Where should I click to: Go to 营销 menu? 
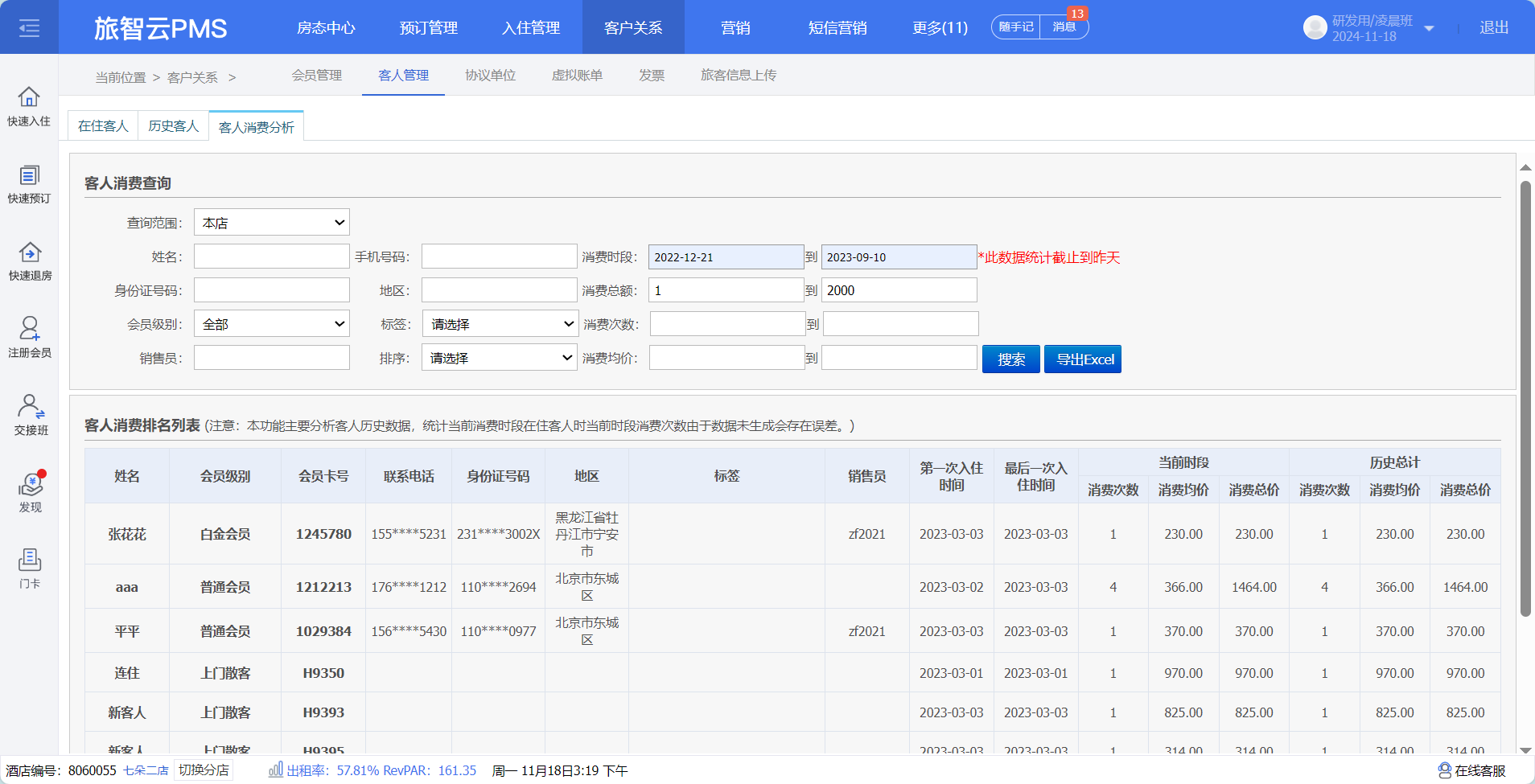tap(735, 27)
